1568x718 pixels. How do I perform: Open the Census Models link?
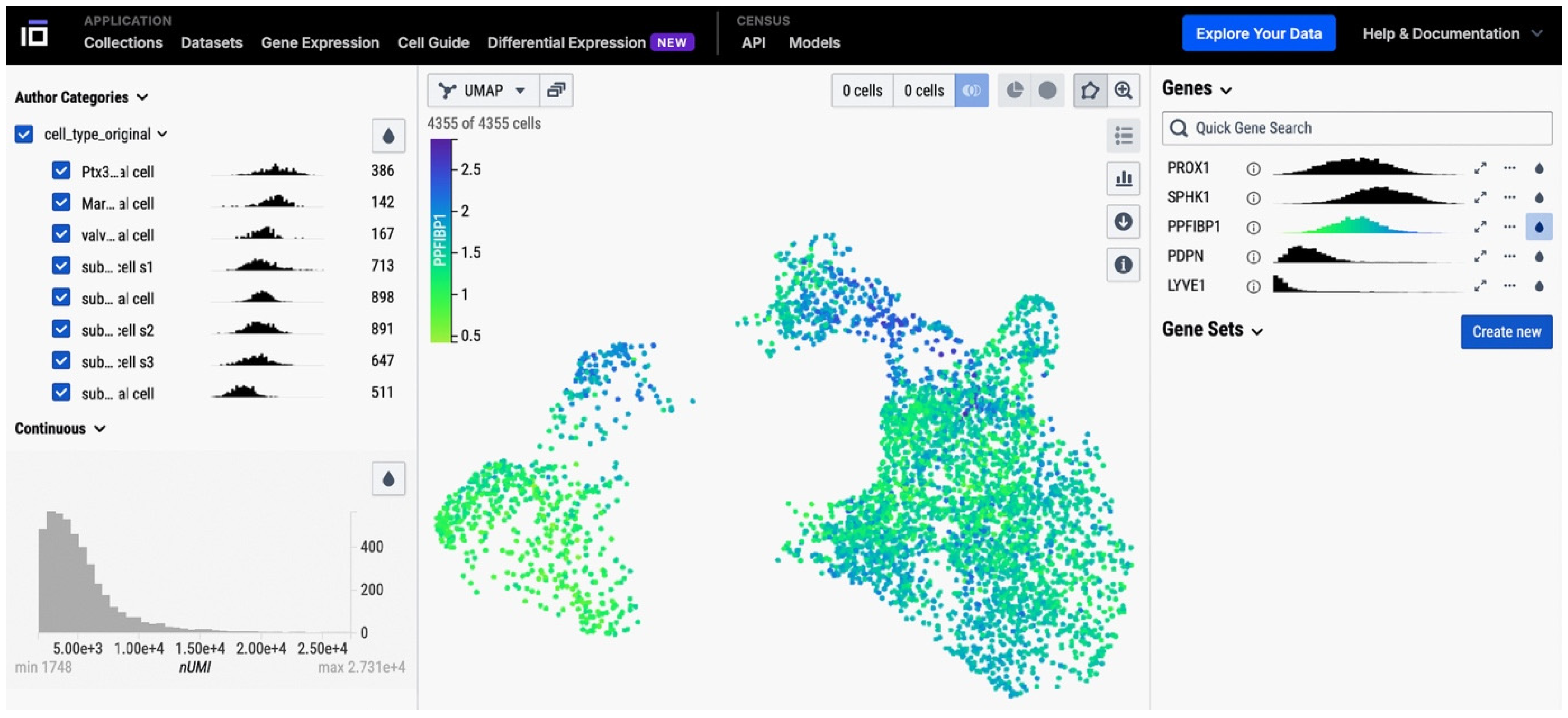click(x=814, y=43)
